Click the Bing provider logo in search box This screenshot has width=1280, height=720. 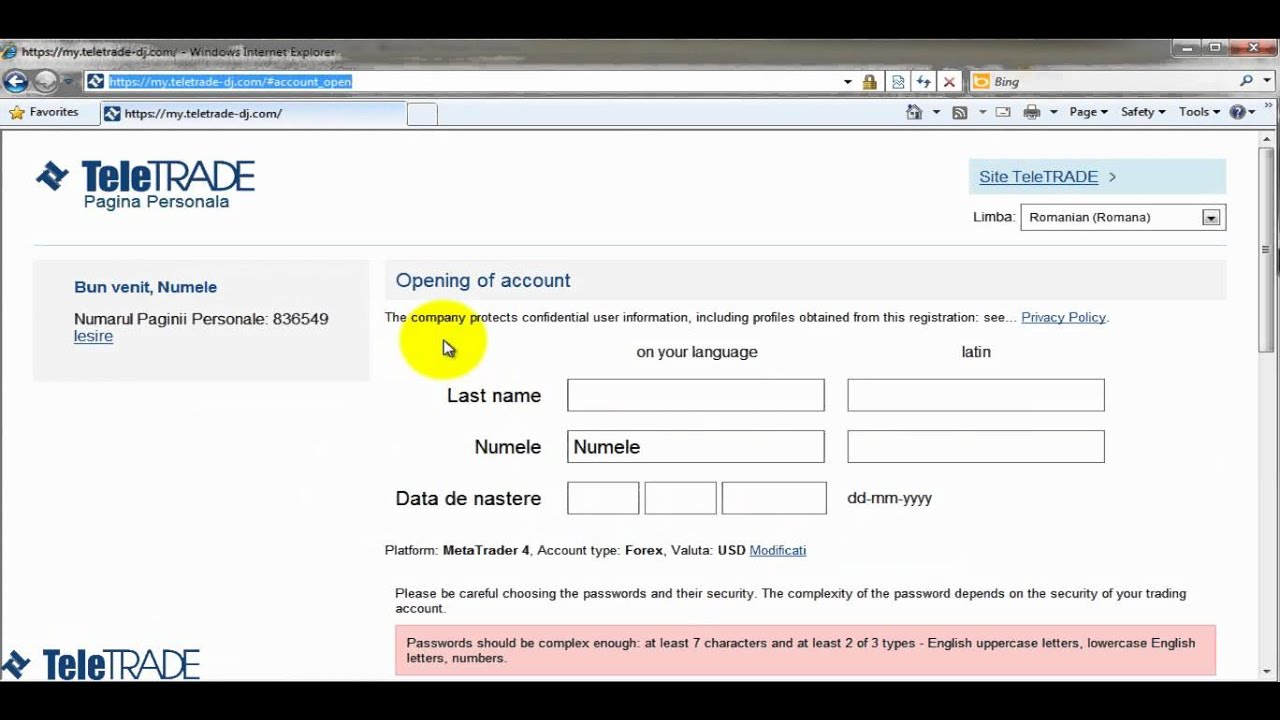(981, 82)
